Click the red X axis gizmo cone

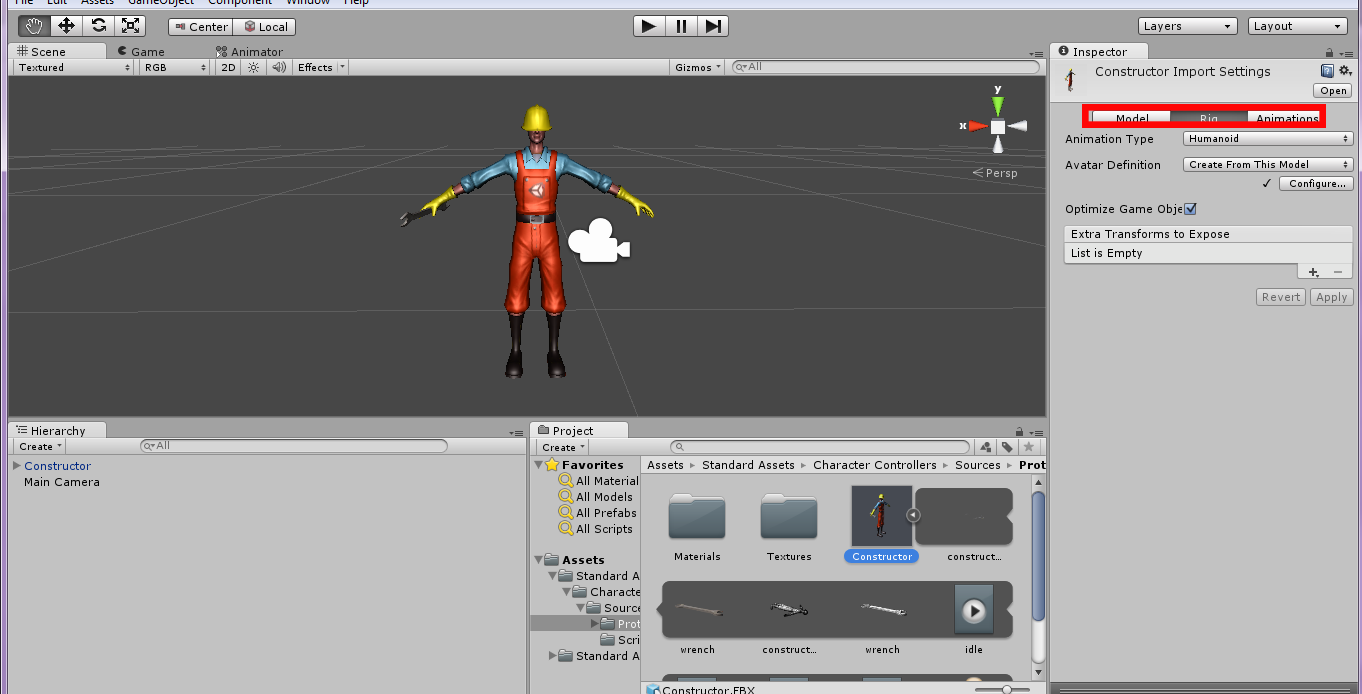coord(978,126)
